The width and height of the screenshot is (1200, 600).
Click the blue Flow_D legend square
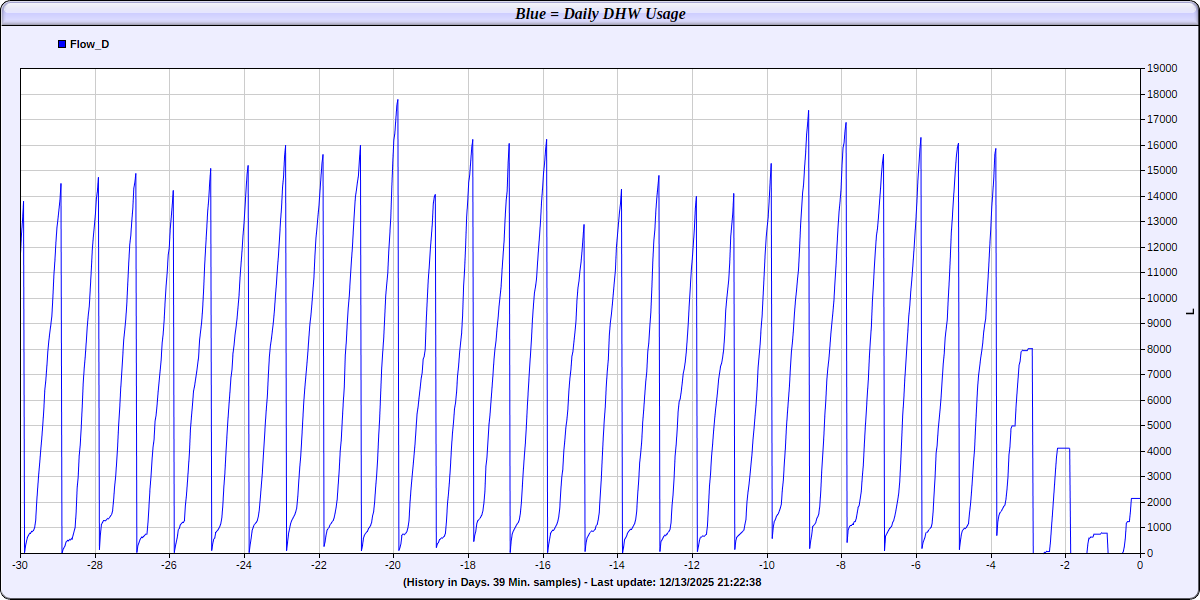coord(62,44)
